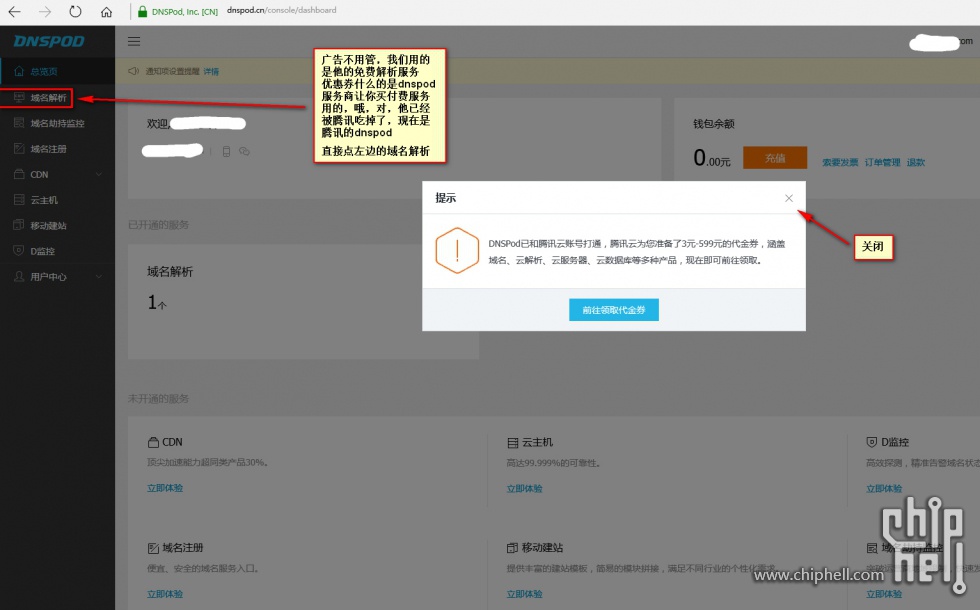The height and width of the screenshot is (610, 980).
Task: Click 立即体验 under the 域名注册 card
Action: coord(165,594)
